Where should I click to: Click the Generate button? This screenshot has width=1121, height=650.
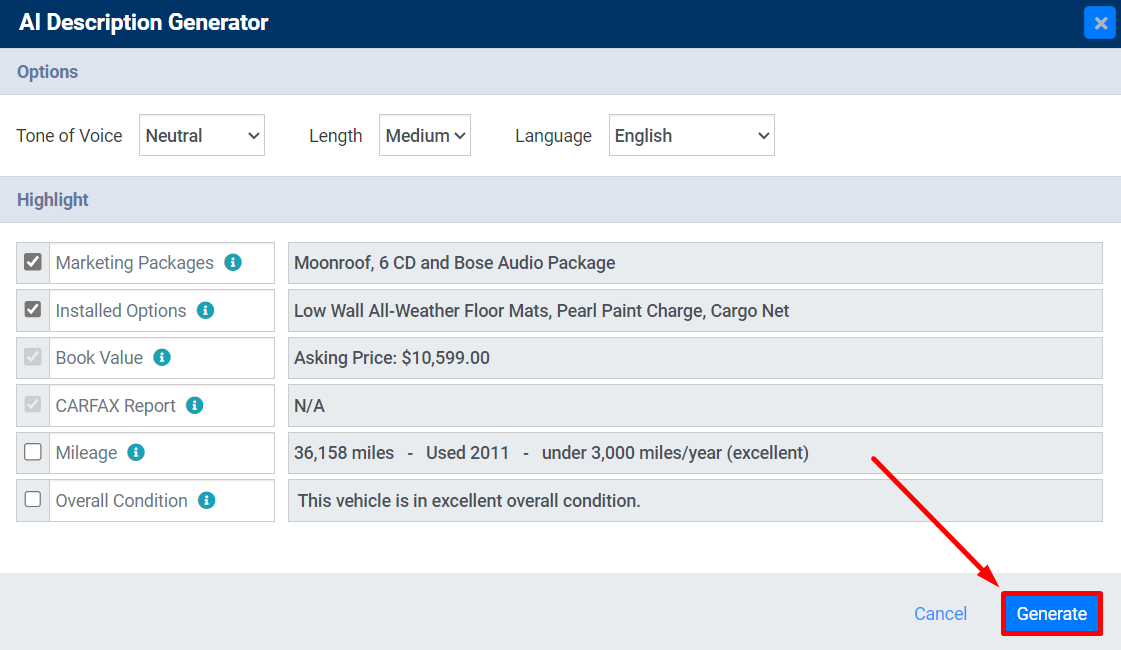(1051, 613)
